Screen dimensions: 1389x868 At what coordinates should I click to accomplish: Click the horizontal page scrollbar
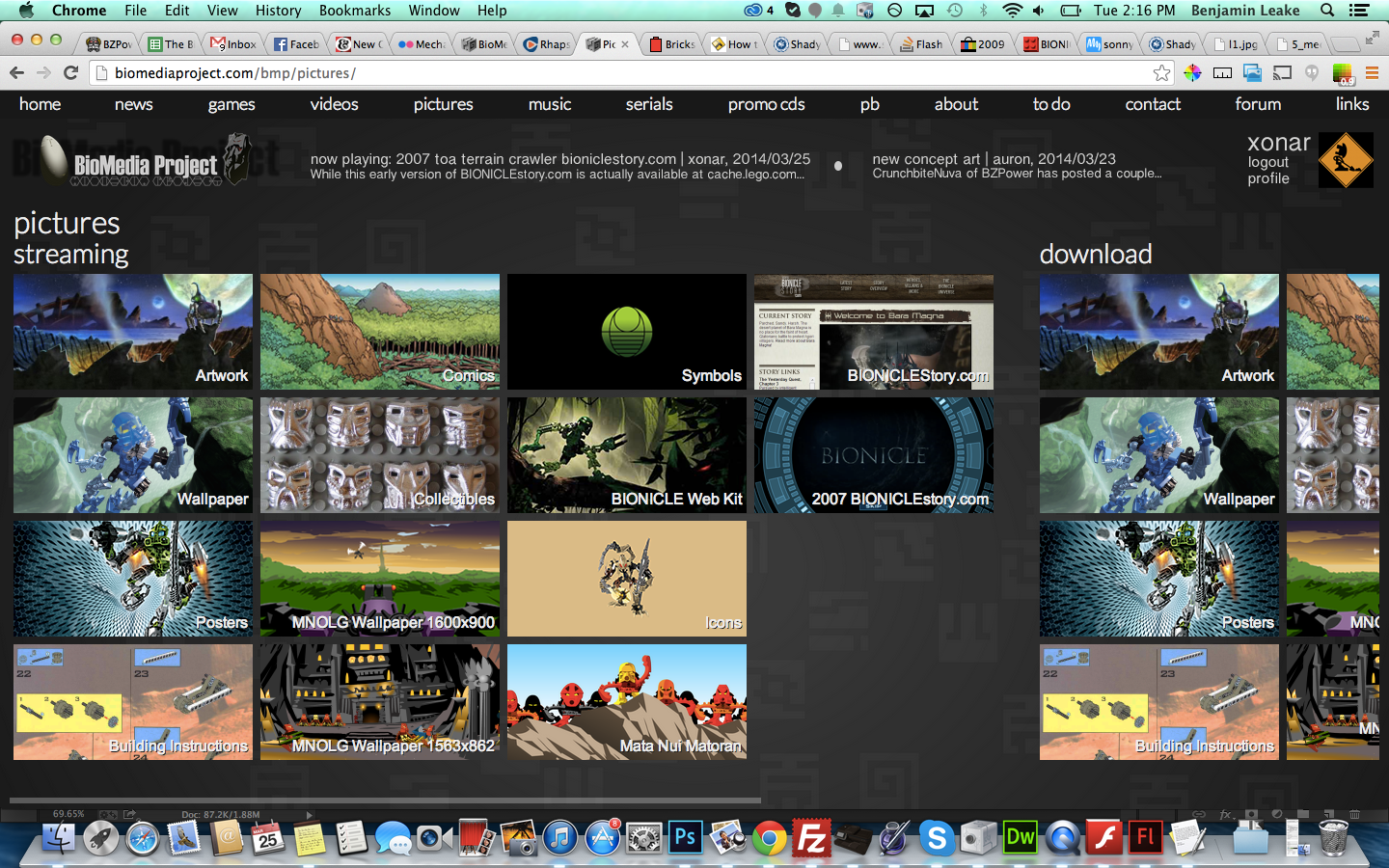(386, 800)
